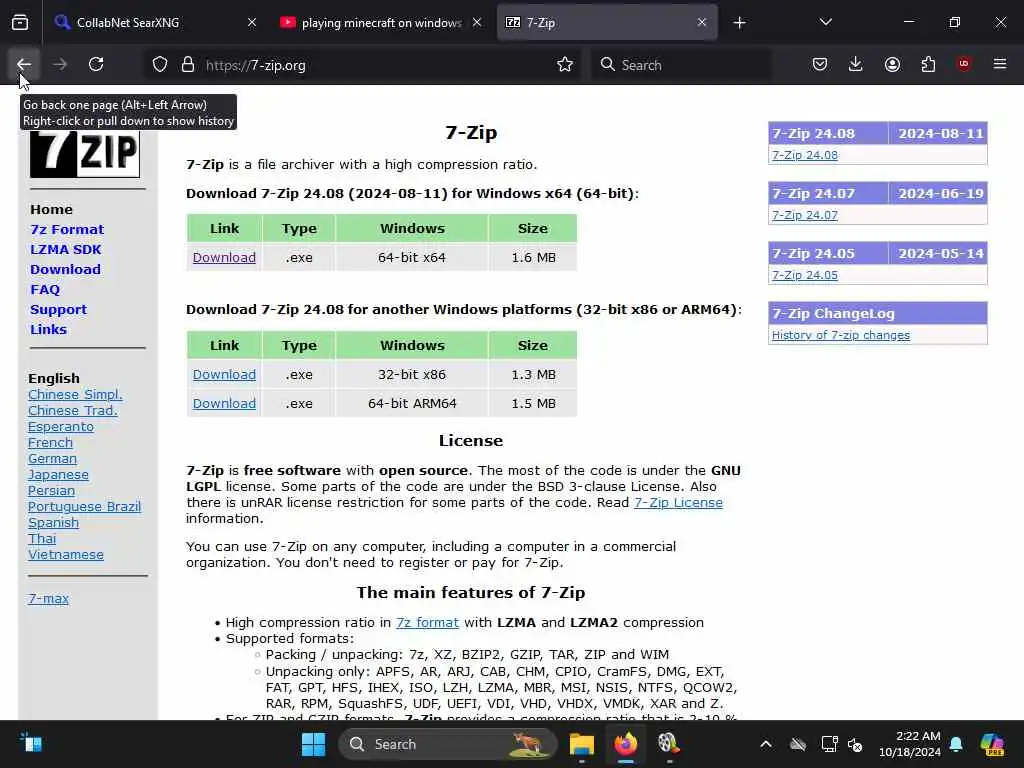Viewport: 1024px width, 768px height.
Task: Click the taskbar Search box
Action: pos(448,744)
